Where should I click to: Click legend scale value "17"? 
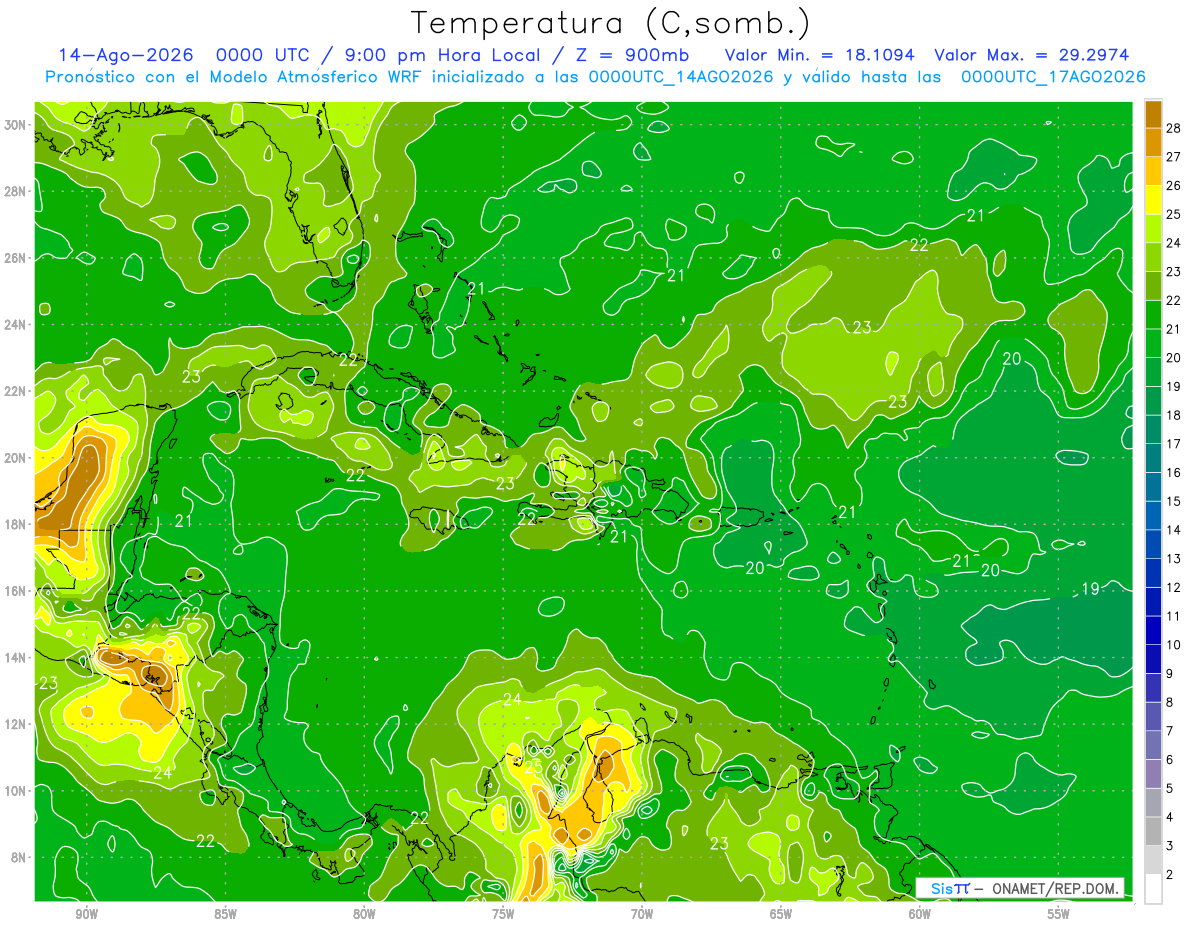pyautogui.click(x=1175, y=444)
